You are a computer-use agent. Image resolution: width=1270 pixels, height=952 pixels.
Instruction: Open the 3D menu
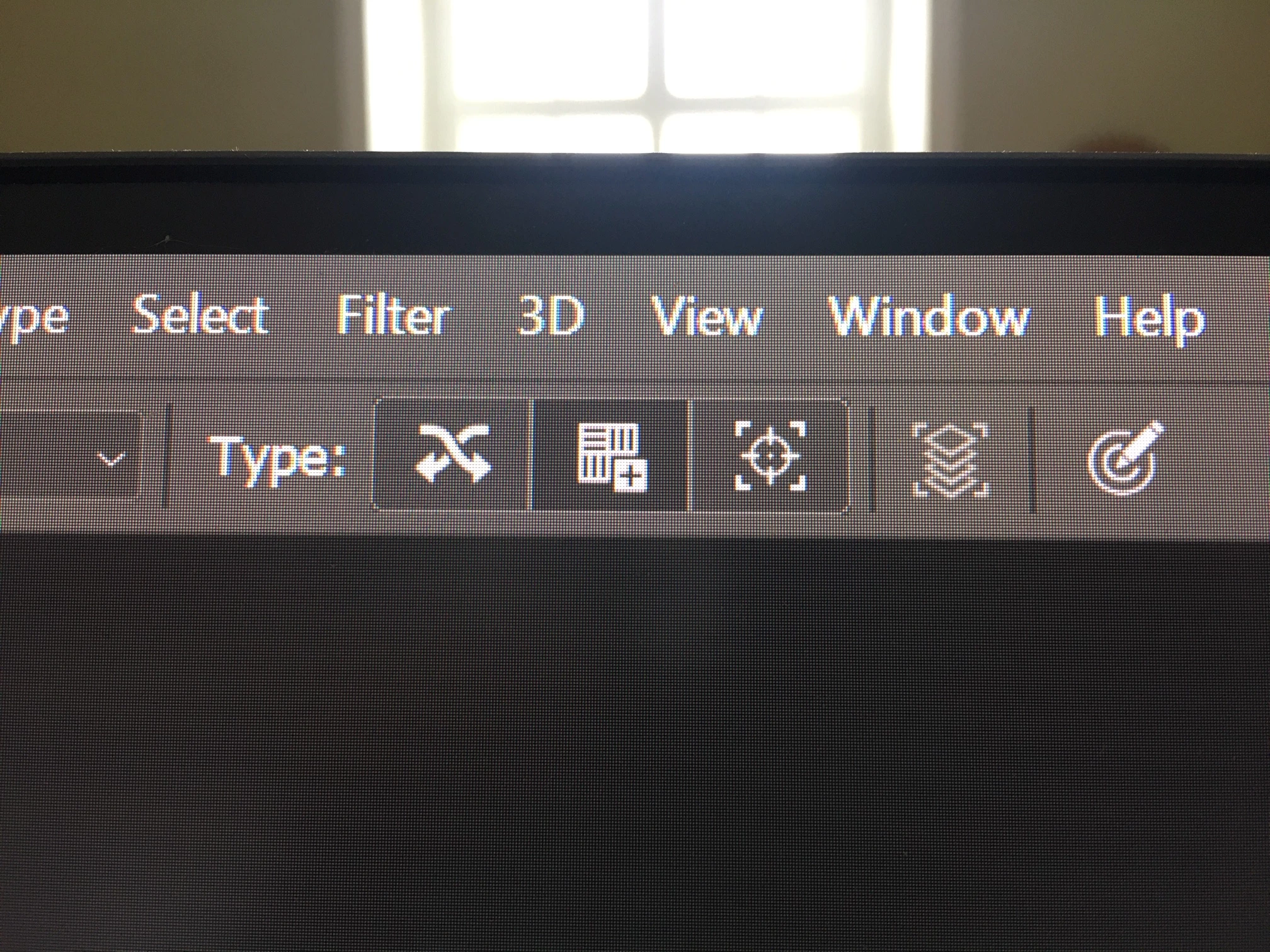551,316
